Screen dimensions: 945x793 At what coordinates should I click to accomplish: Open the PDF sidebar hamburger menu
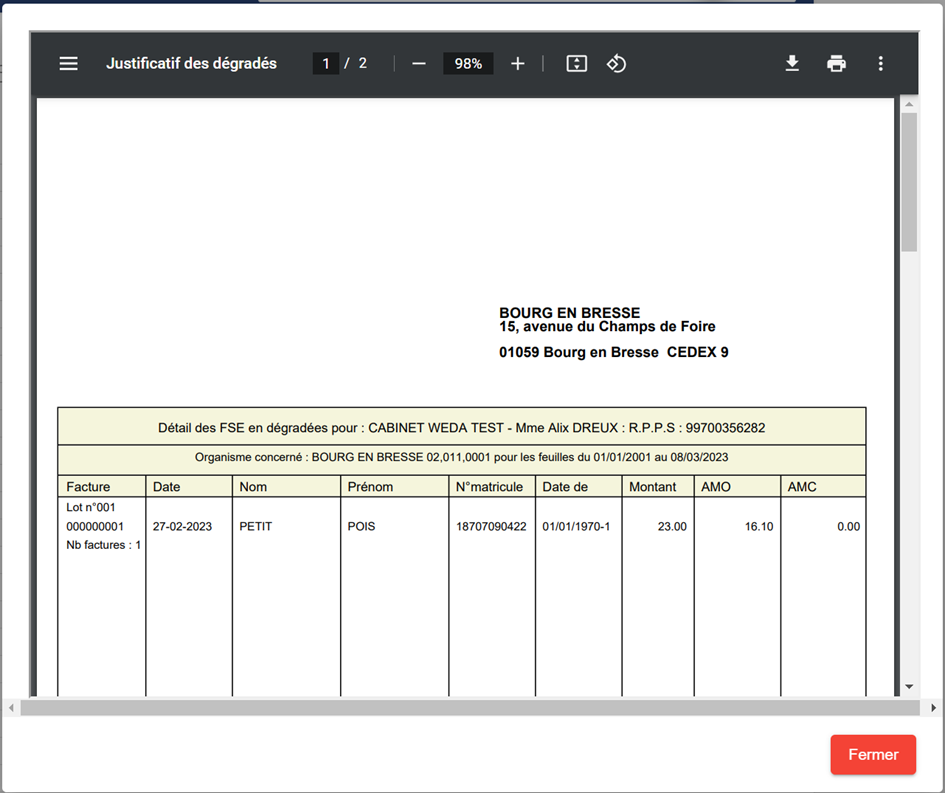click(68, 64)
